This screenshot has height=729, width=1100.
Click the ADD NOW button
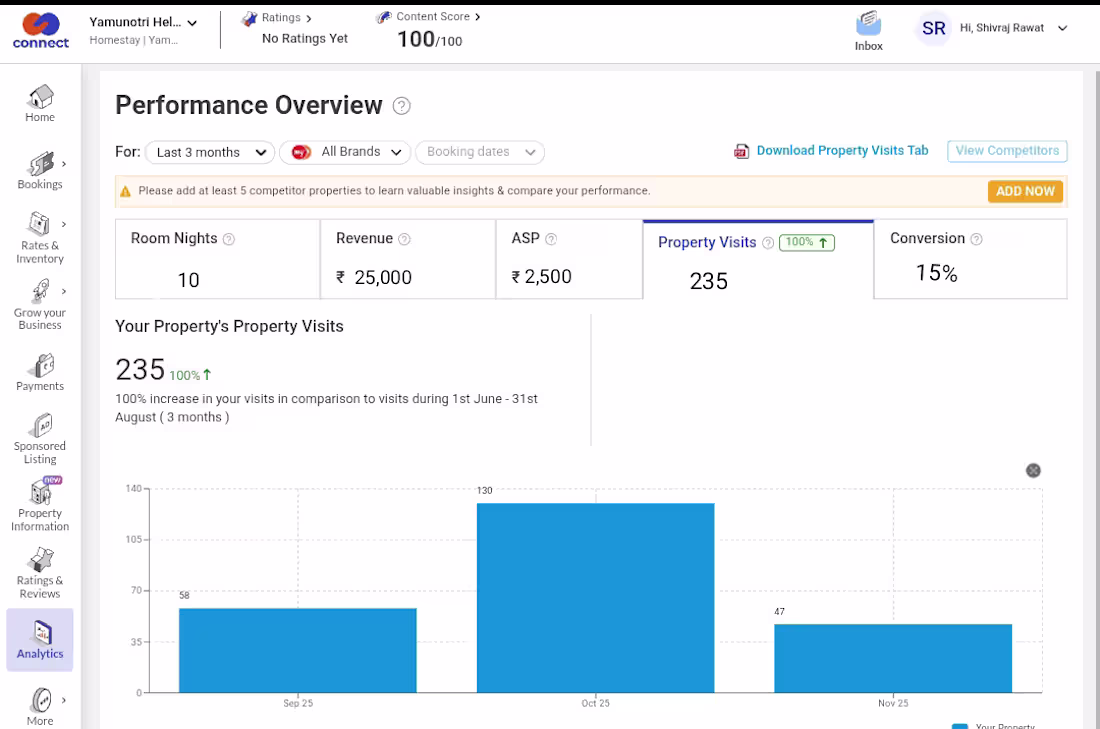click(1025, 192)
